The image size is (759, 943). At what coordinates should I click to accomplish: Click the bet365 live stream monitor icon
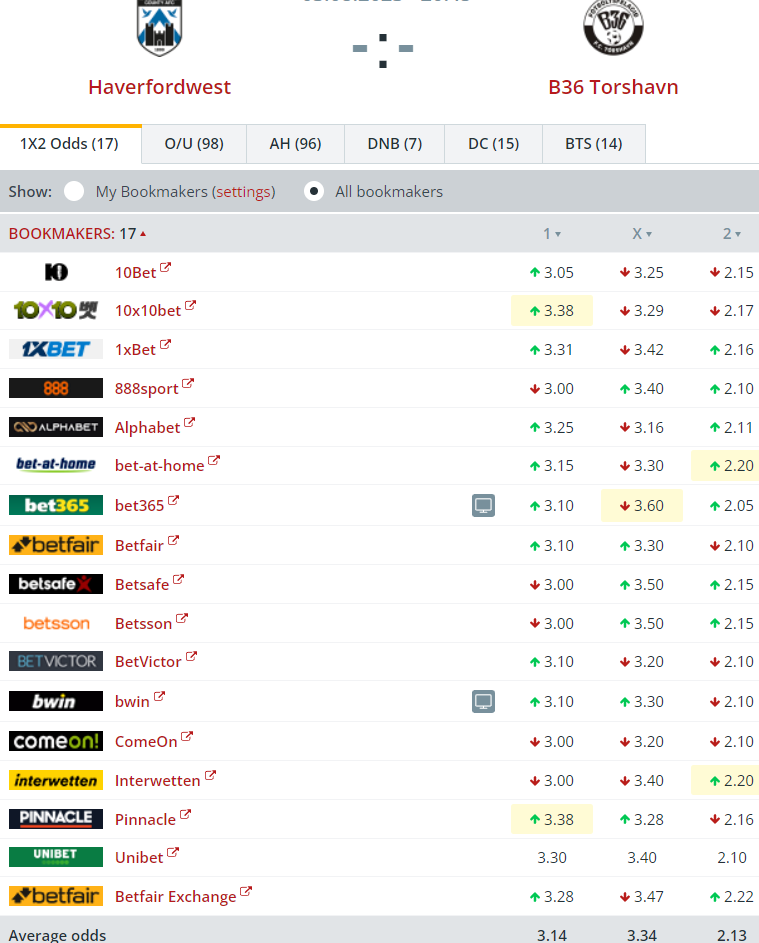tap(483, 506)
